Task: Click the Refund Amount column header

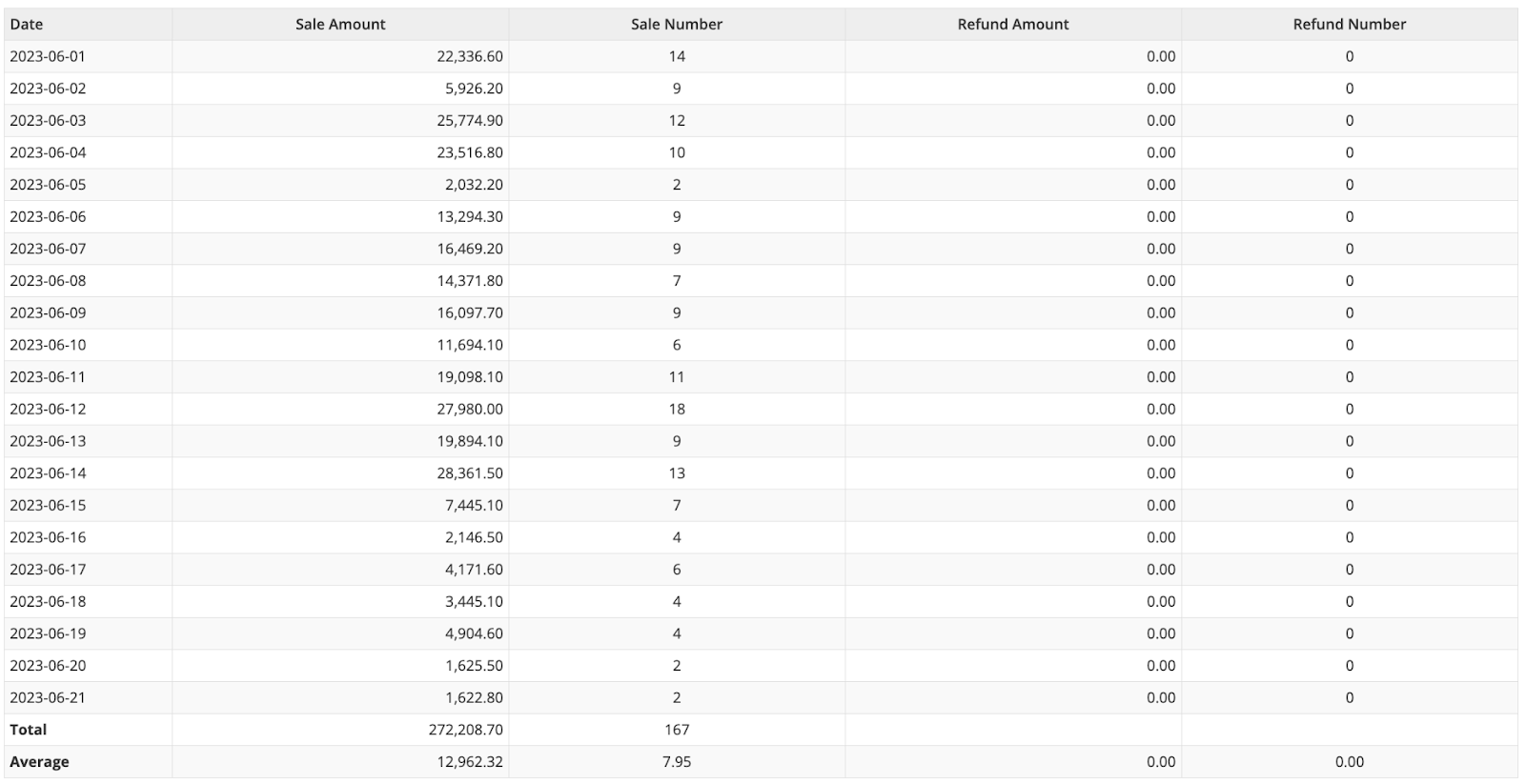Action: coord(1012,25)
